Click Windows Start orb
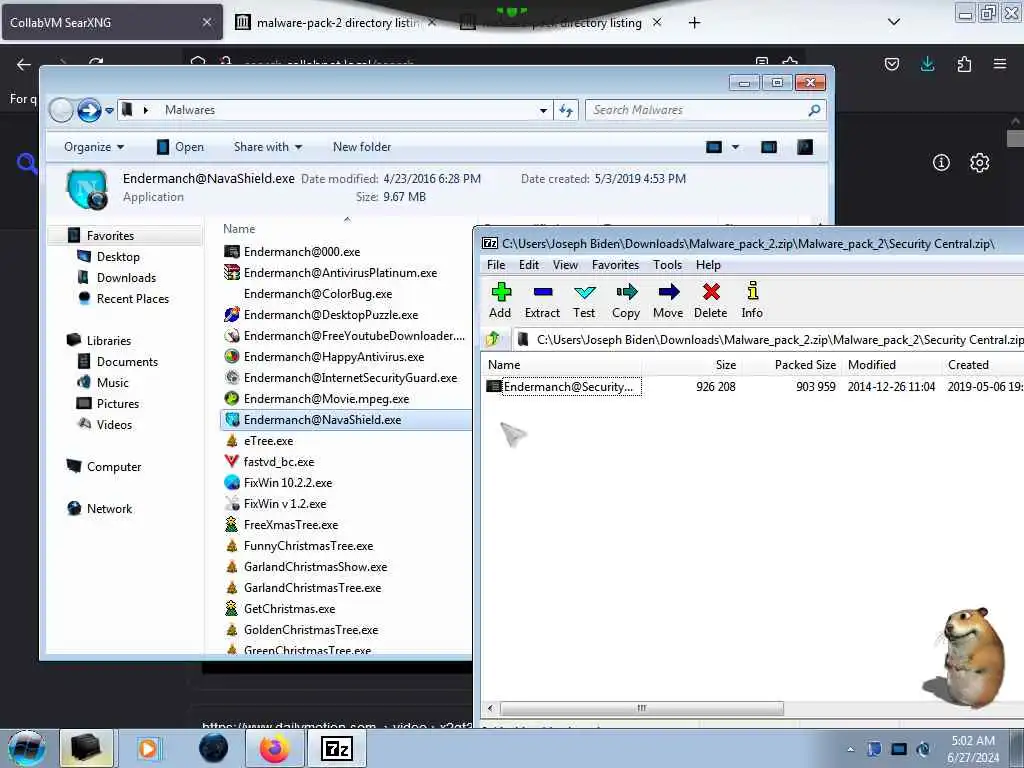Screen dimensions: 1024x768 pos(26,748)
